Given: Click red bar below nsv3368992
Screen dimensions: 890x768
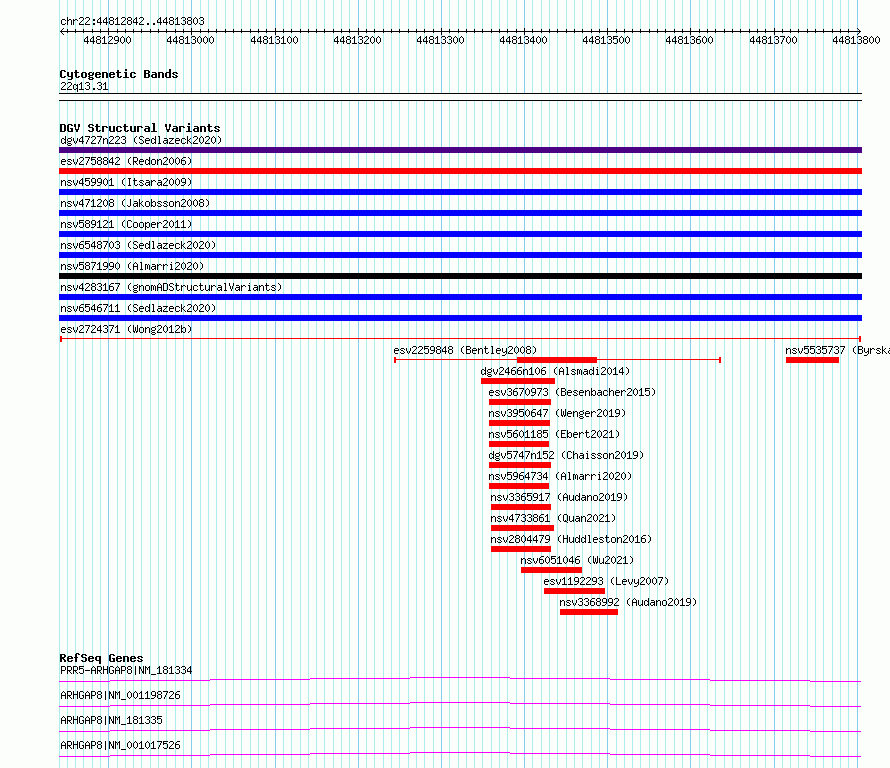Looking at the screenshot, I should (x=589, y=612).
